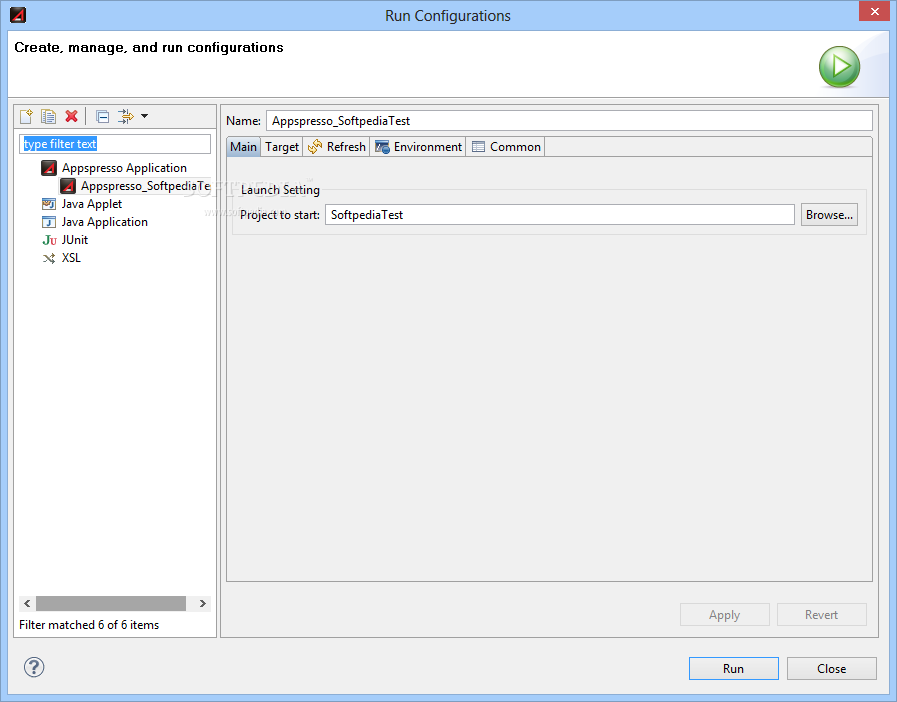This screenshot has width=897, height=702.
Task: Click the Close button
Action: pos(831,668)
